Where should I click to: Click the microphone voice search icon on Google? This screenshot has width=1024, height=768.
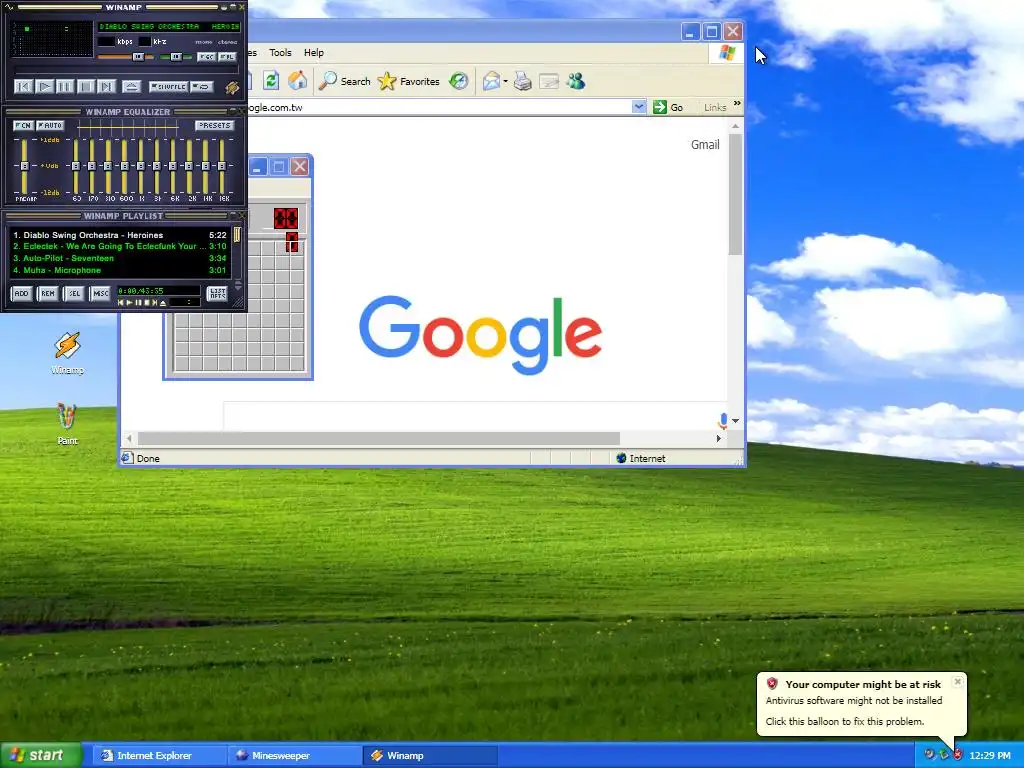coord(722,421)
